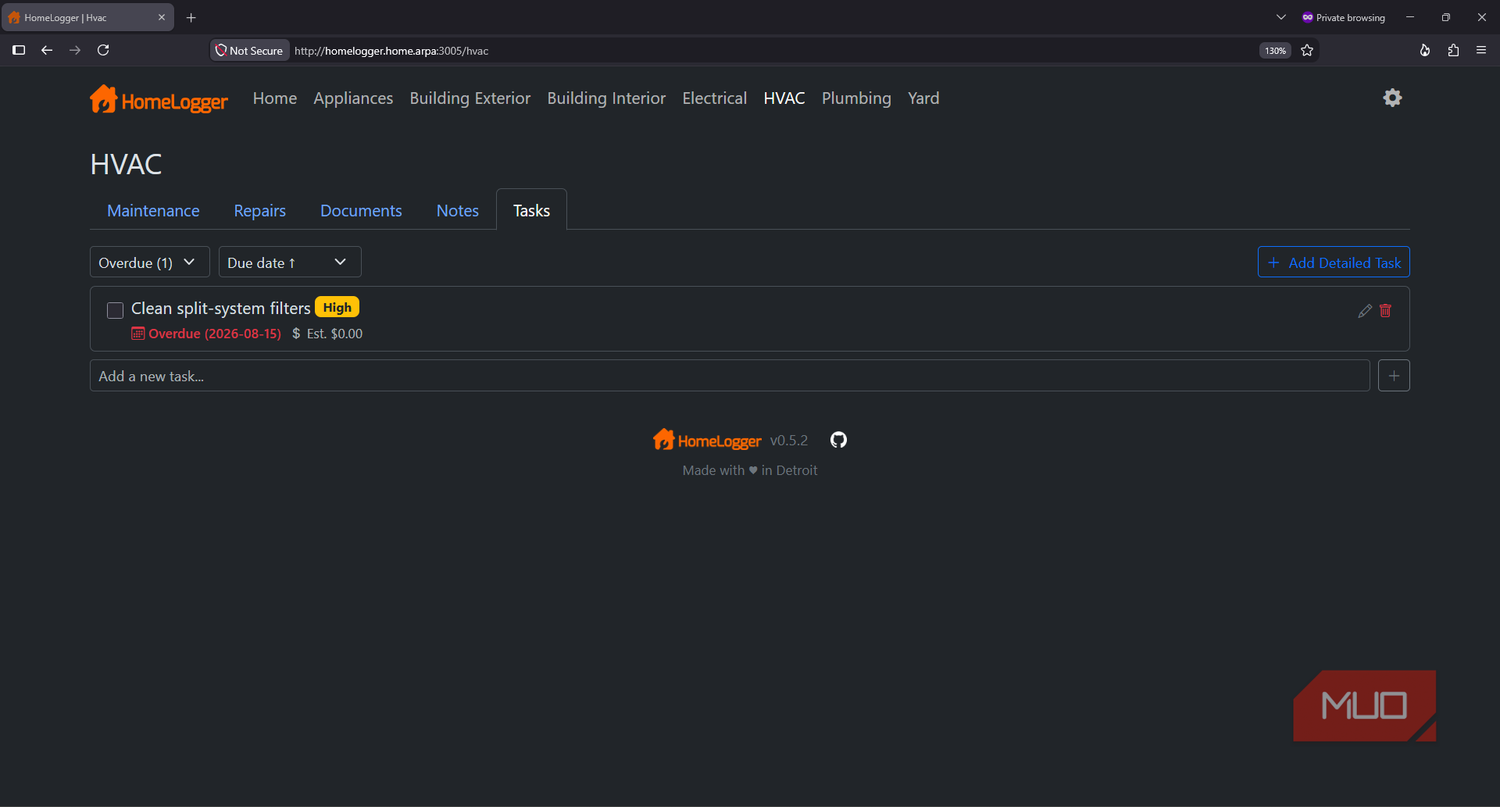This screenshot has height=807, width=1500.
Task: Click the Add a new task input field
Action: (730, 376)
